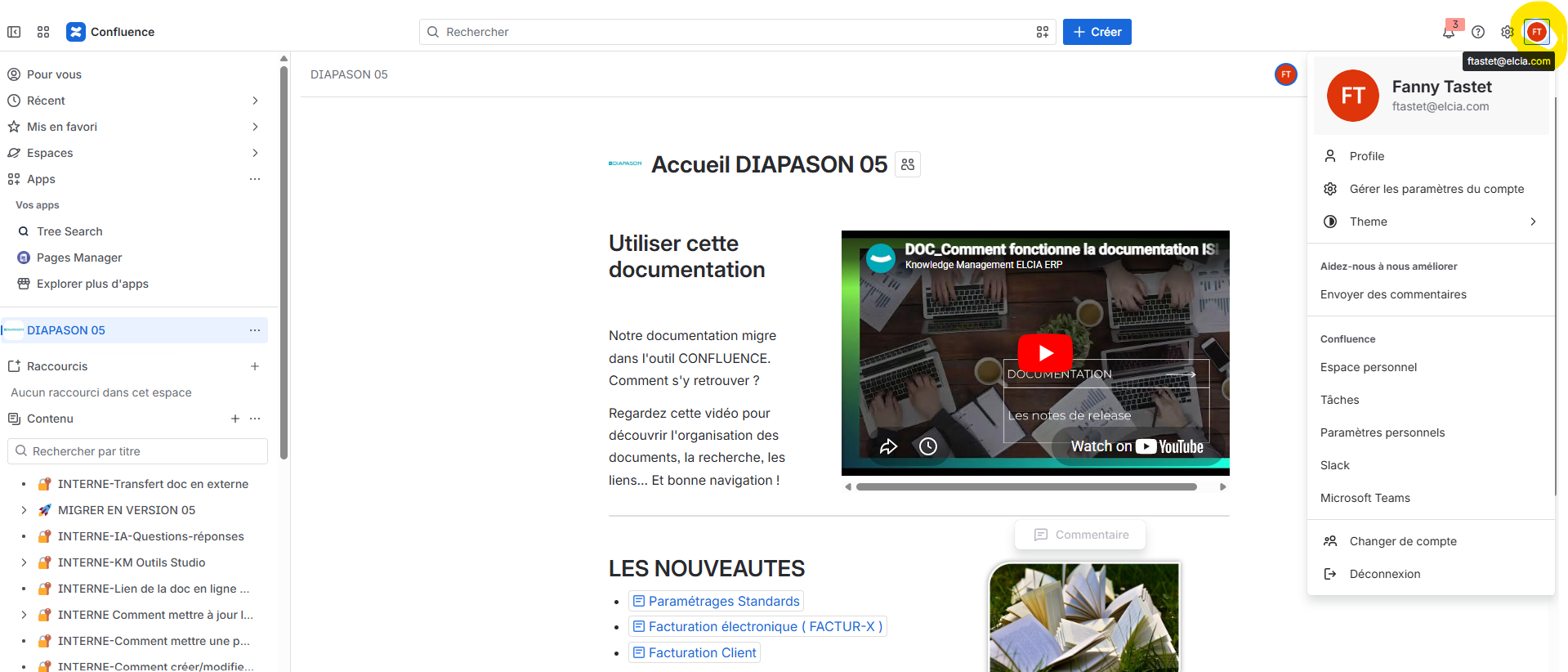Select Microsoft Teams in account menu
The height and width of the screenshot is (672, 1568).
(x=1431, y=498)
